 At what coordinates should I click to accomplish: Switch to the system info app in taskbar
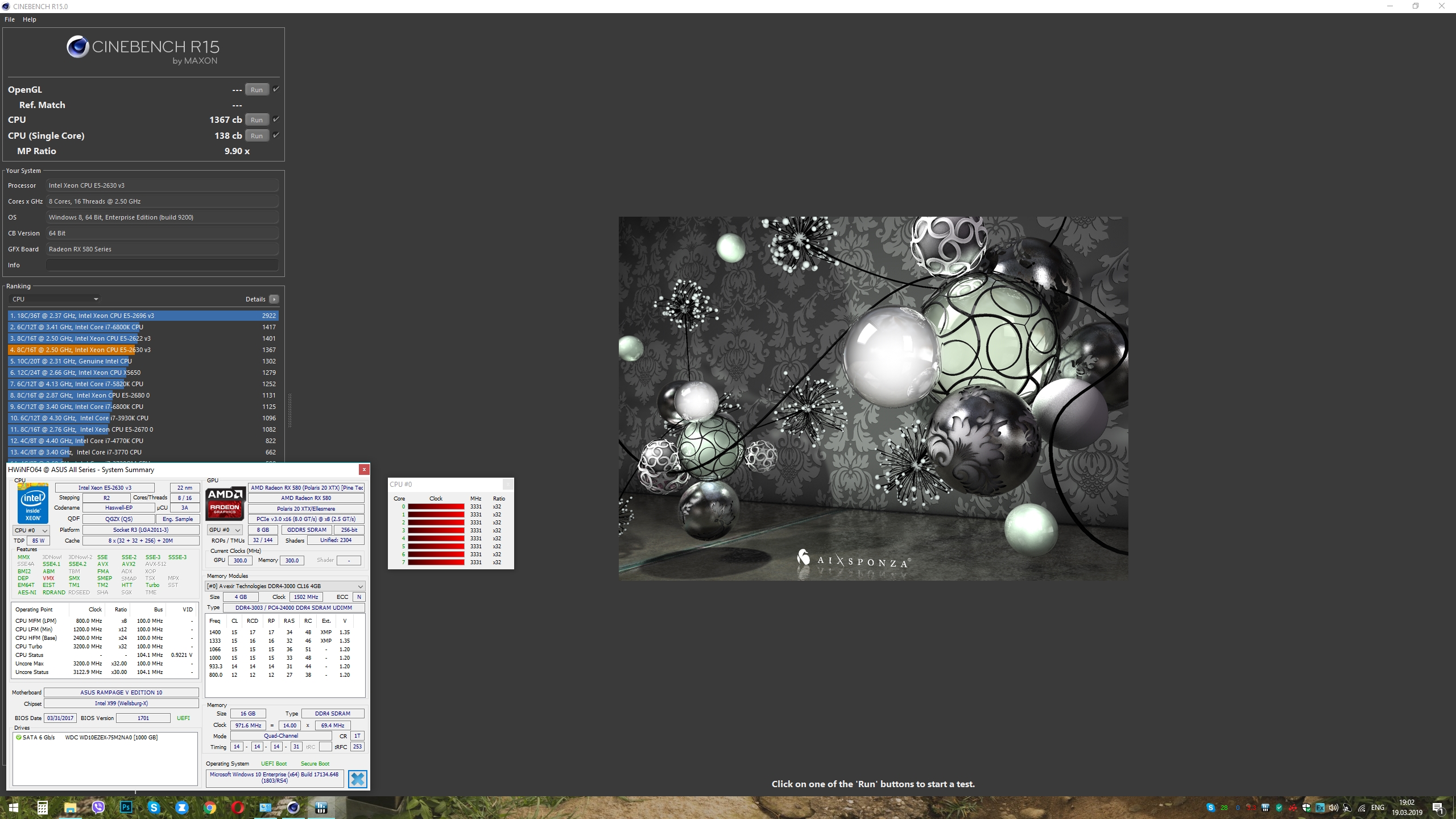coord(265,808)
